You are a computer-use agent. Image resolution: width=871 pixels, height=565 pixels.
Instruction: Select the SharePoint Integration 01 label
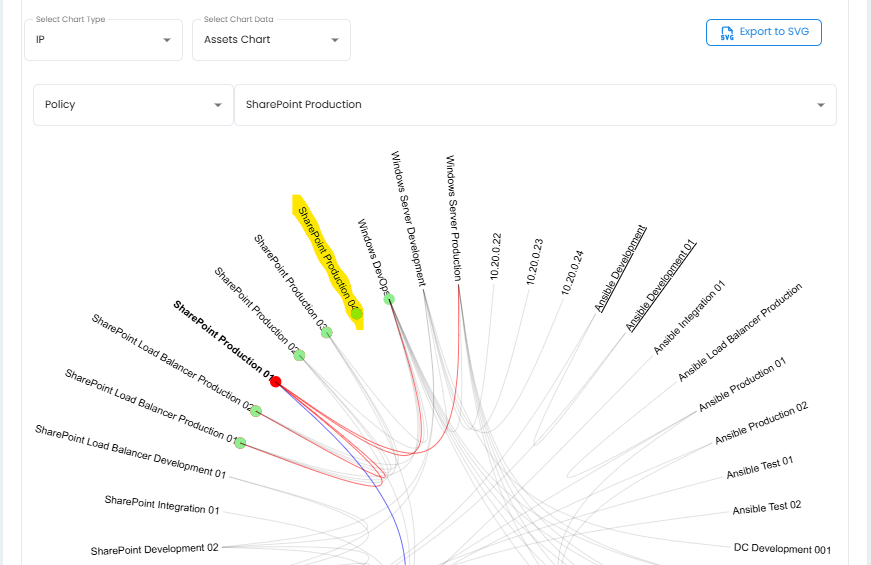(x=161, y=504)
